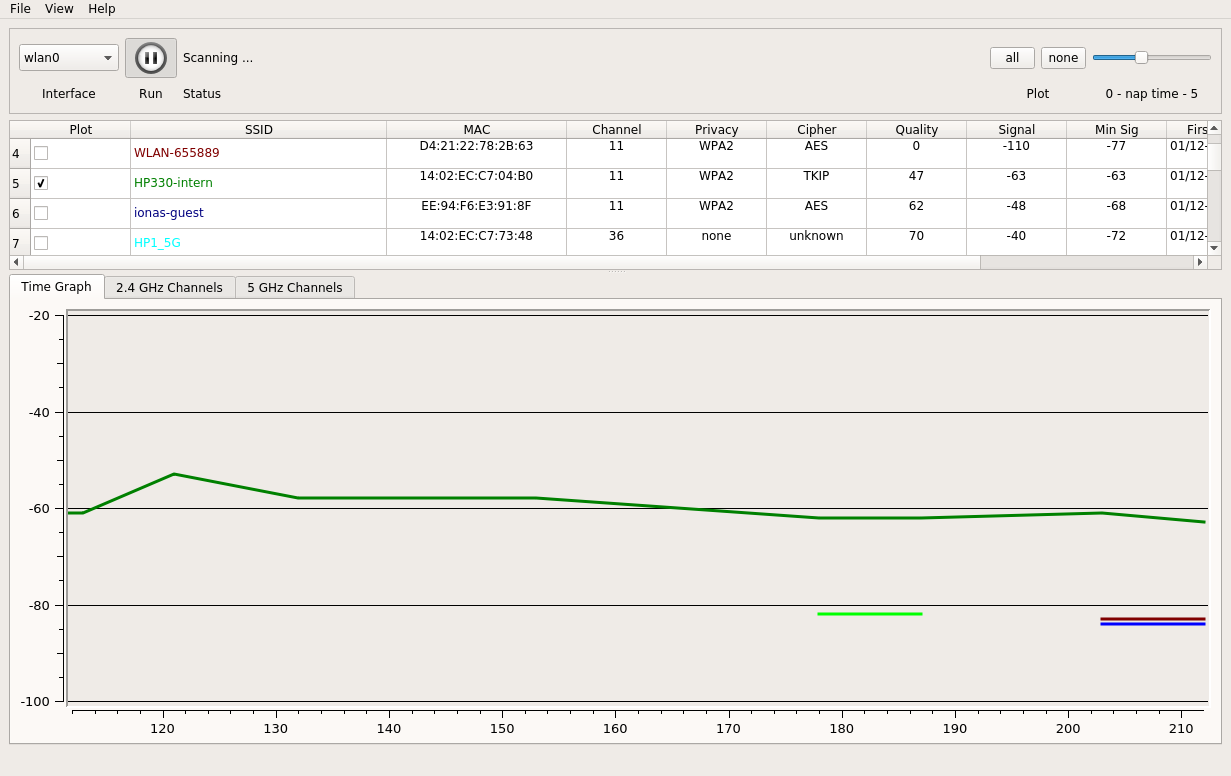This screenshot has height=776, width=1231.
Task: Select row header number 4
Action: pyautogui.click(x=20, y=153)
